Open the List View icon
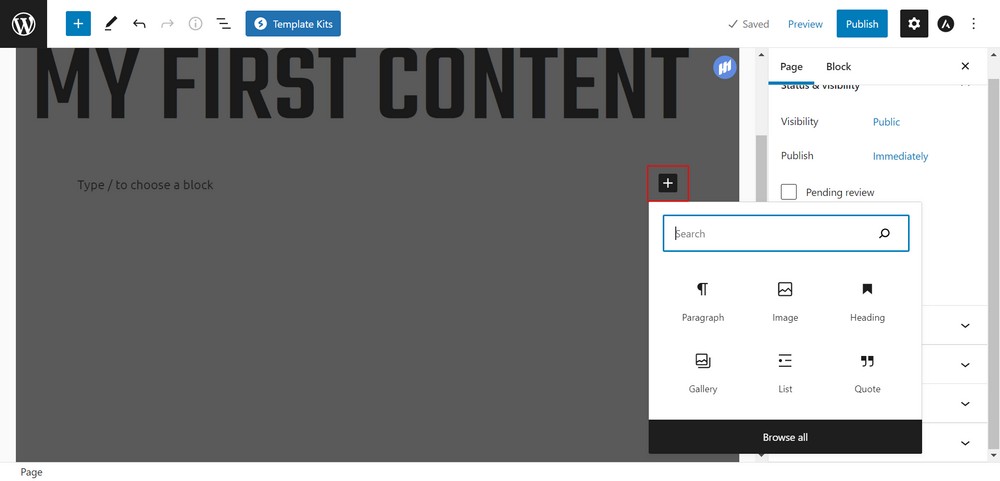Screen dimensions: 1000x481 coord(223,24)
